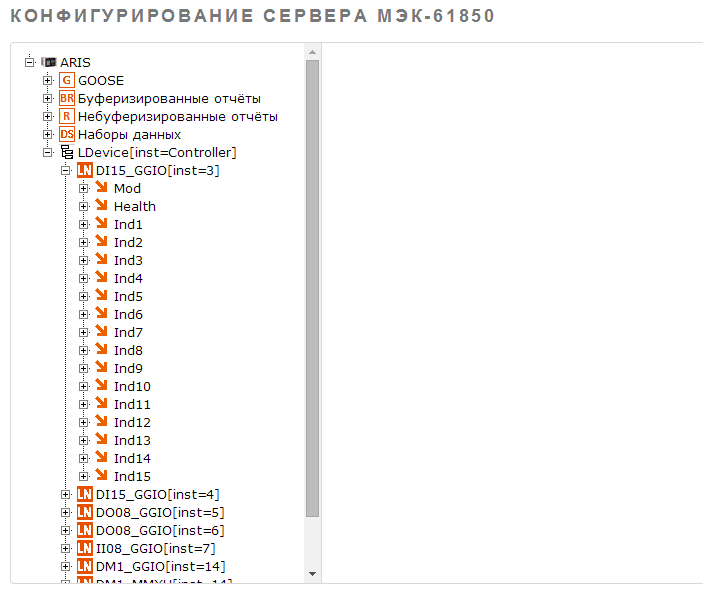This screenshot has width=703, height=595.
Task: Select the Ind13 tree label
Action: coord(132,440)
